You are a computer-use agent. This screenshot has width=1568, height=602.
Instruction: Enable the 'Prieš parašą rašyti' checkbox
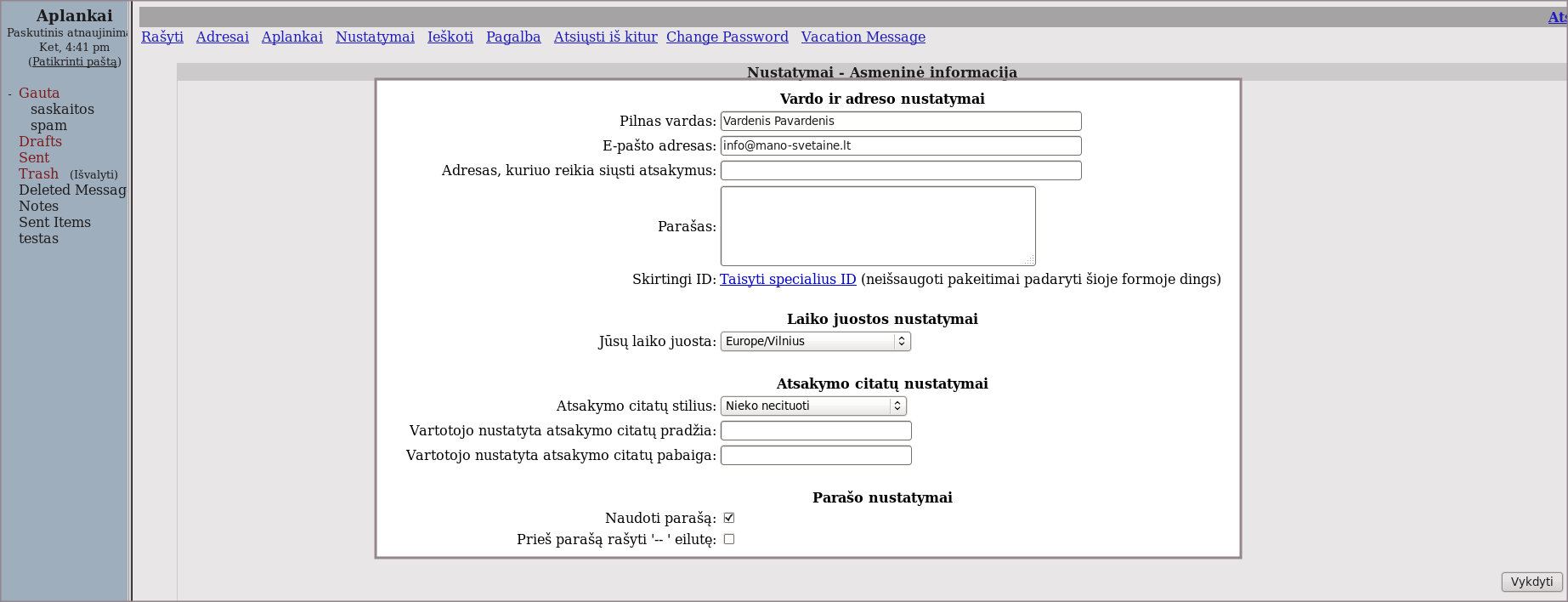coord(729,539)
